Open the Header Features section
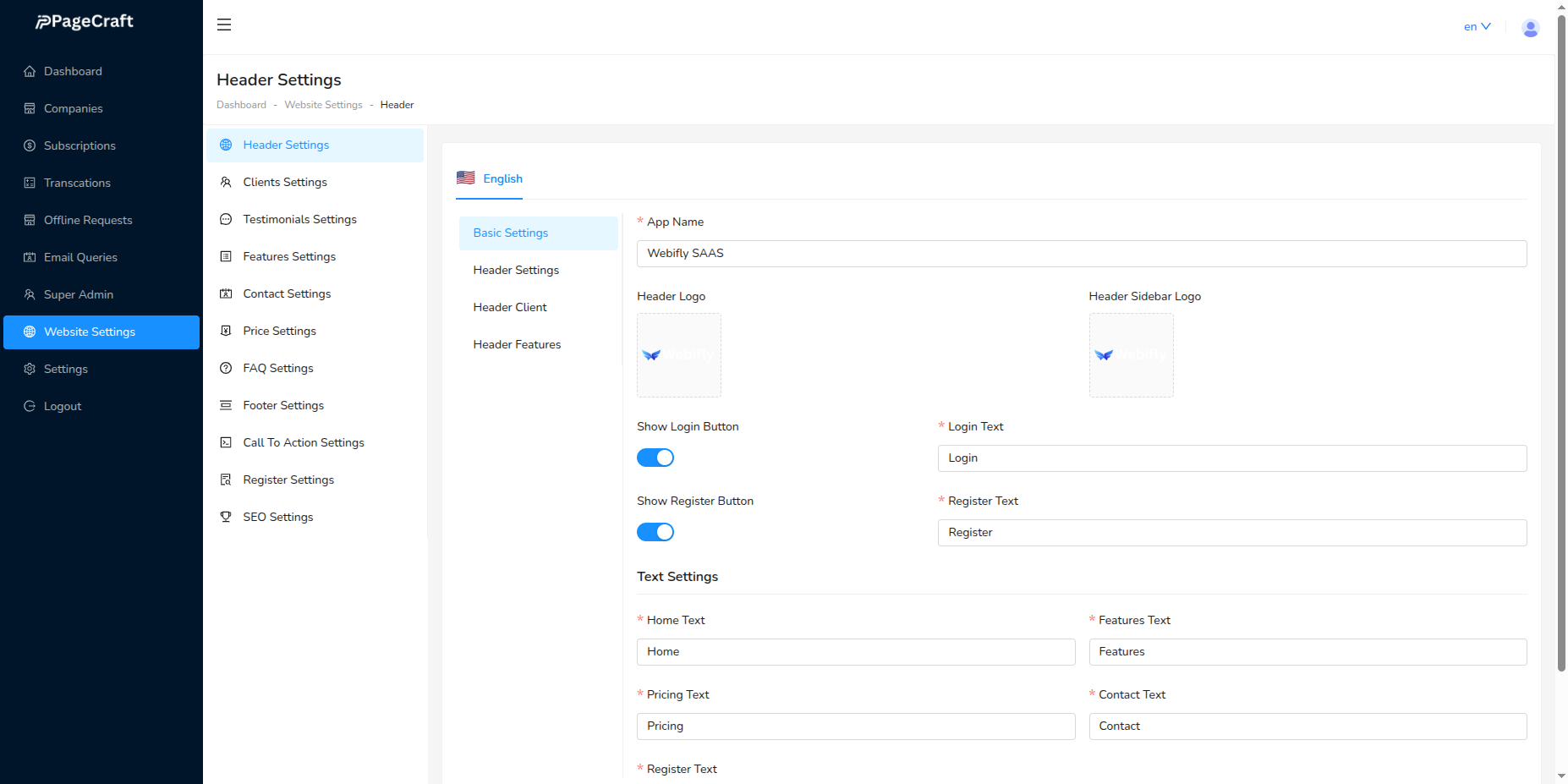Screen dimensions: 1568x784 (517, 345)
